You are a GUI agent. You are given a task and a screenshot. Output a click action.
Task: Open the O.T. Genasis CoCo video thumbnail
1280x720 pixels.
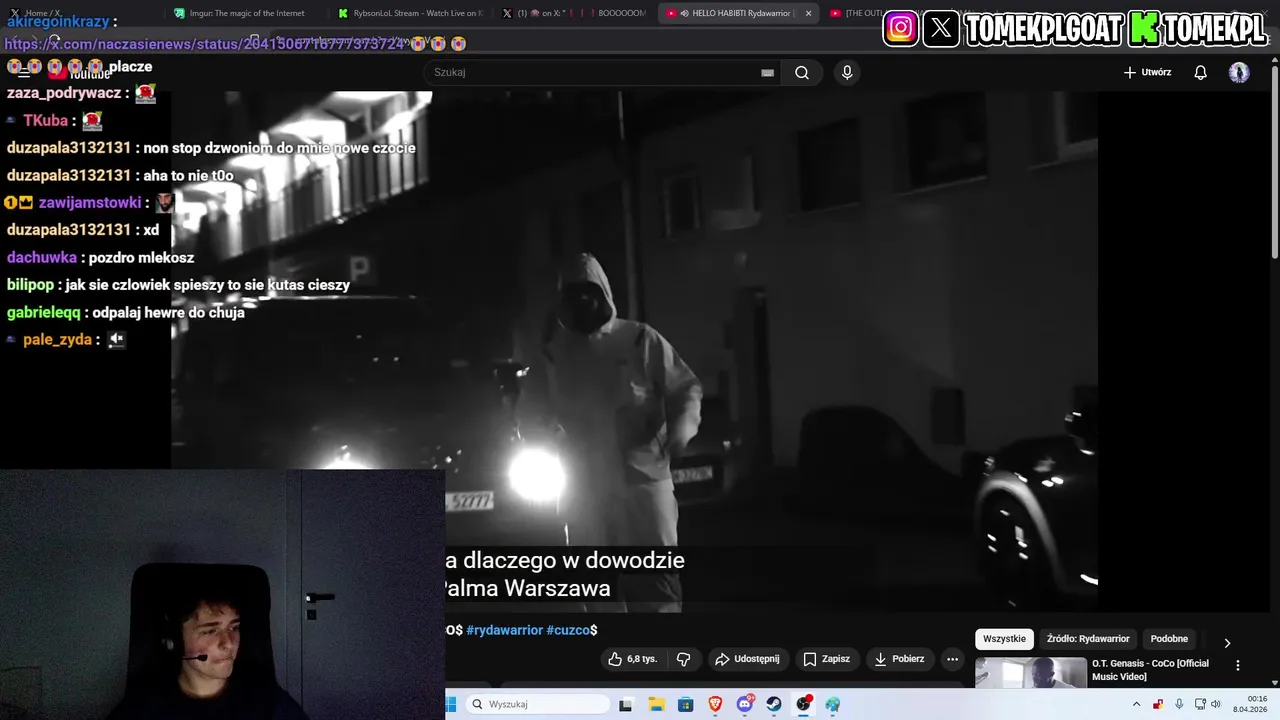tap(1030, 672)
